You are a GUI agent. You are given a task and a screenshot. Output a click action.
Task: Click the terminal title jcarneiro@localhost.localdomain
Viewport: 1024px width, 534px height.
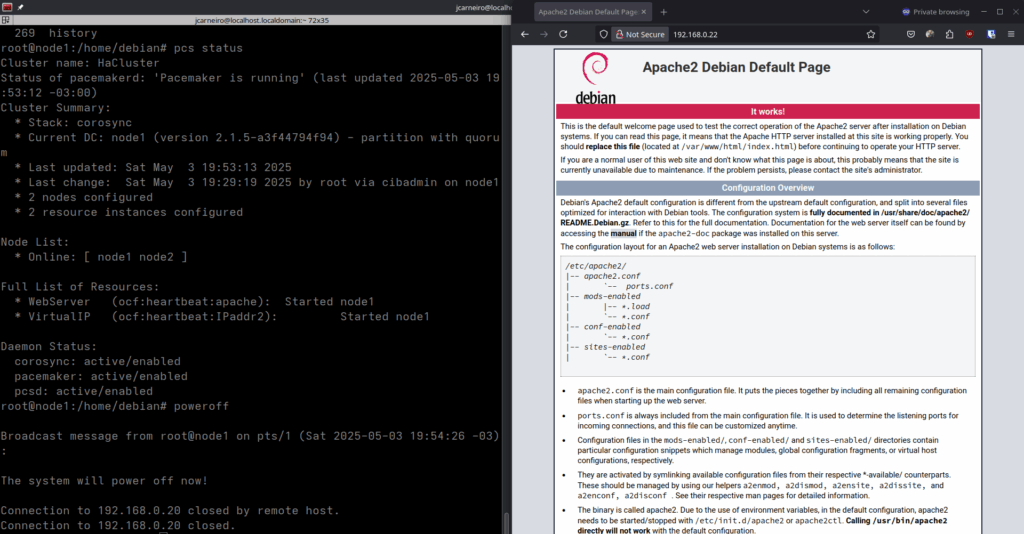click(261, 20)
